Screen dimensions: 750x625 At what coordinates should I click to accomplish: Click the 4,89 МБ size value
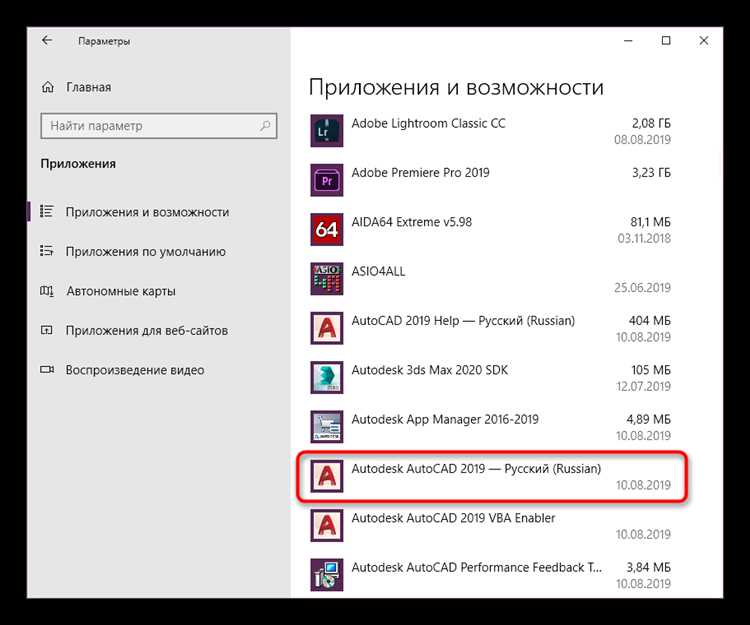point(649,419)
